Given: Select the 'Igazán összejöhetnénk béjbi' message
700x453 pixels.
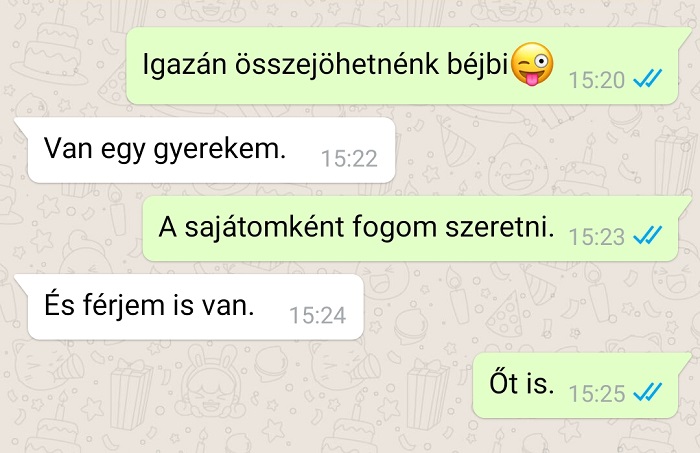Looking at the screenshot, I should pyautogui.click(x=402, y=66).
